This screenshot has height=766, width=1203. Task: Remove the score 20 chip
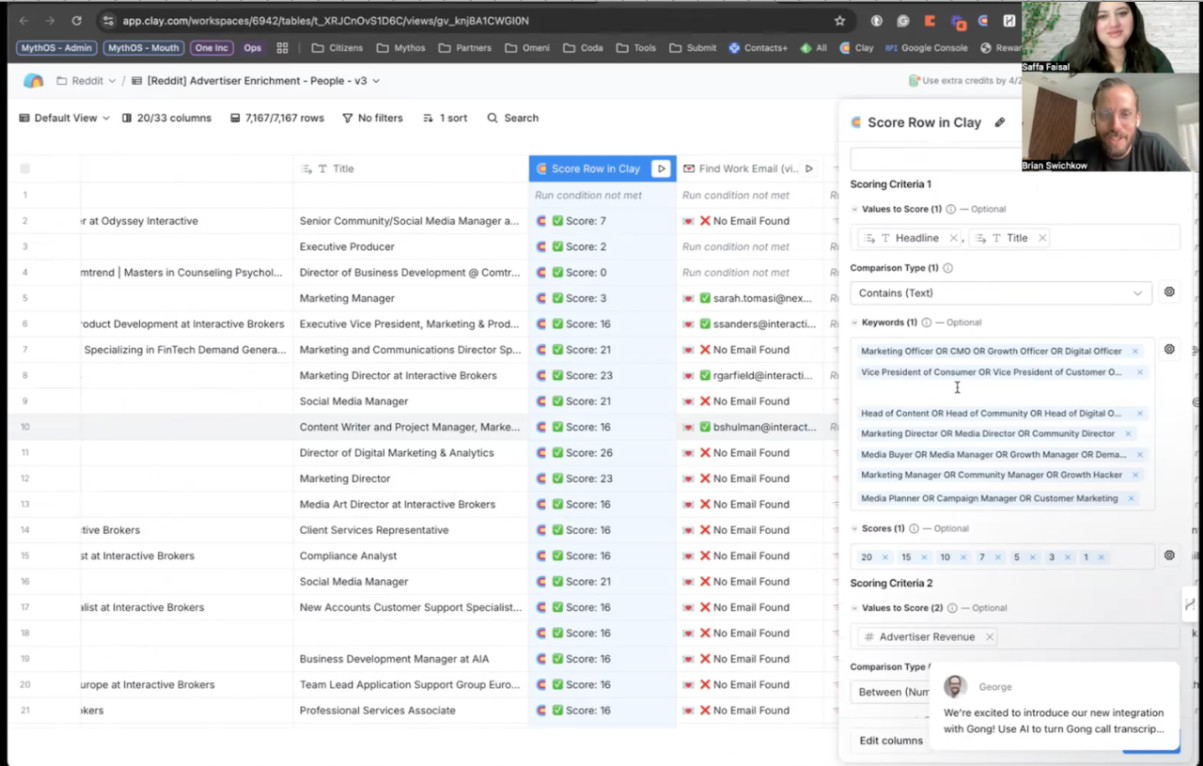pos(885,557)
